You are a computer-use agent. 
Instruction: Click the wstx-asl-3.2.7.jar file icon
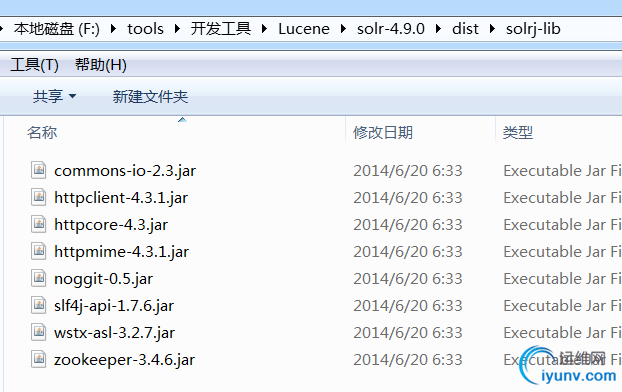pyautogui.click(x=38, y=332)
